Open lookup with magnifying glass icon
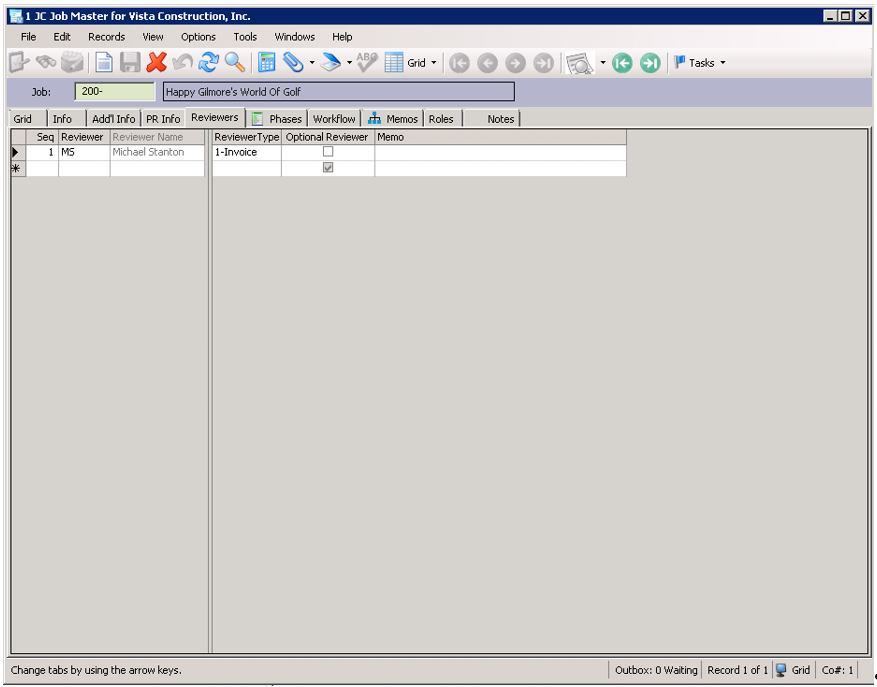 [x=235, y=63]
